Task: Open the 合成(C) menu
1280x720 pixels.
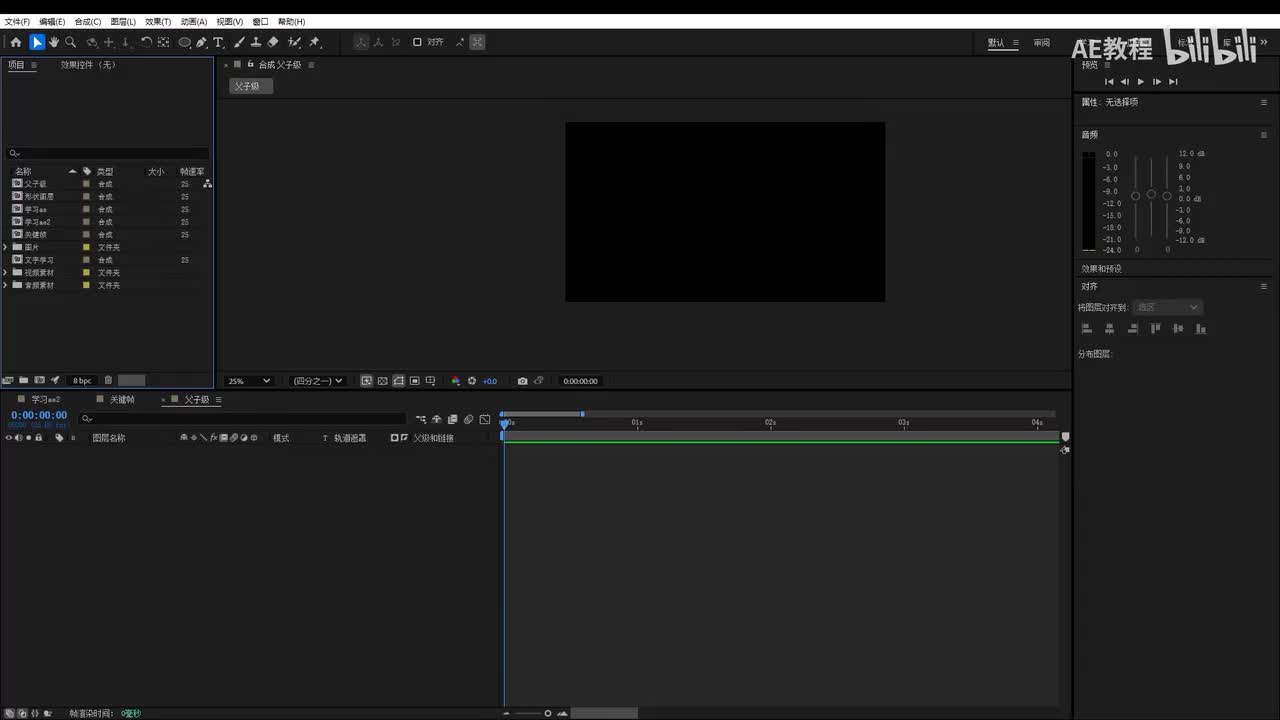Action: 88,21
